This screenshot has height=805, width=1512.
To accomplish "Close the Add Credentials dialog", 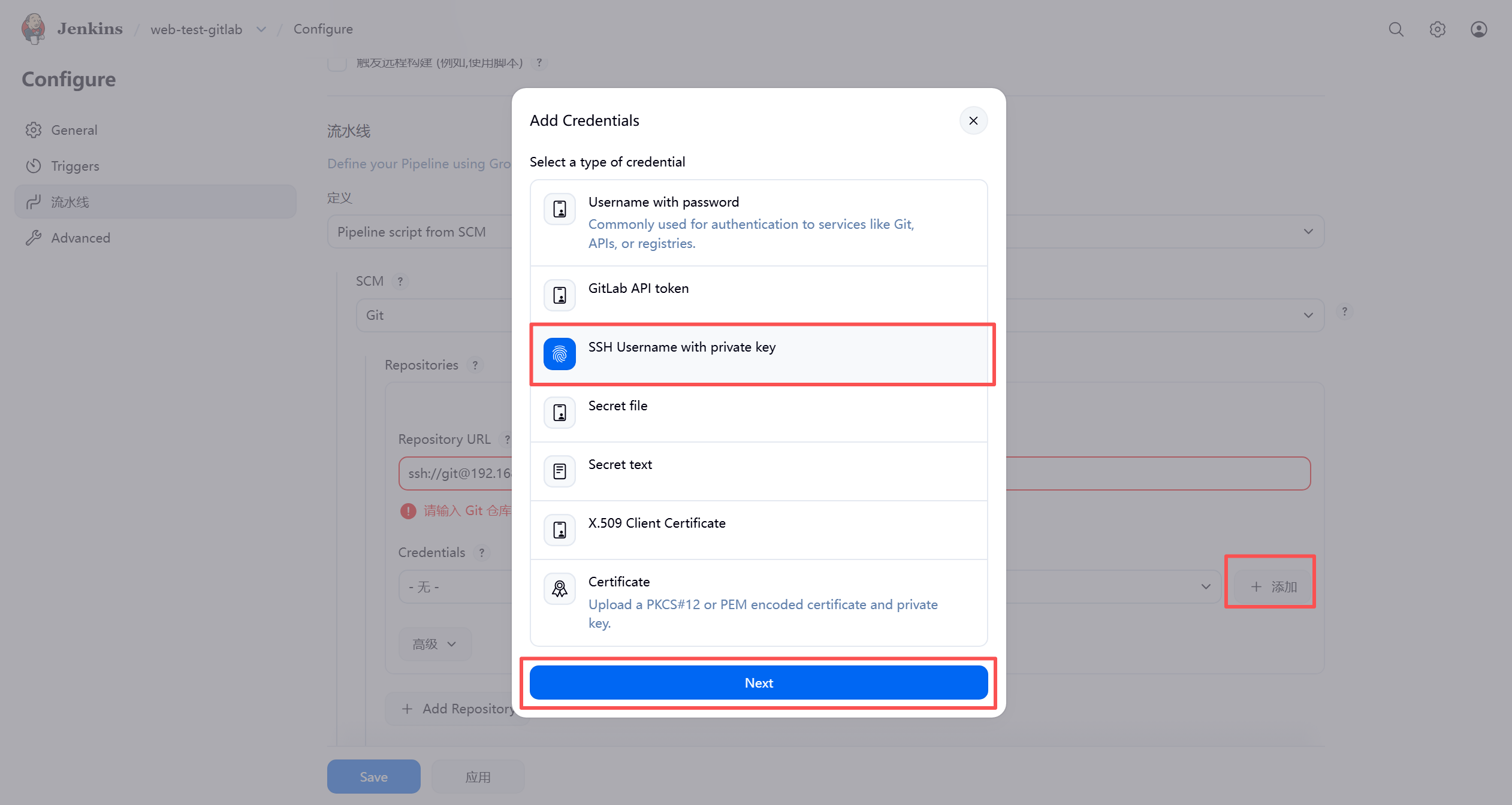I will coord(973,120).
